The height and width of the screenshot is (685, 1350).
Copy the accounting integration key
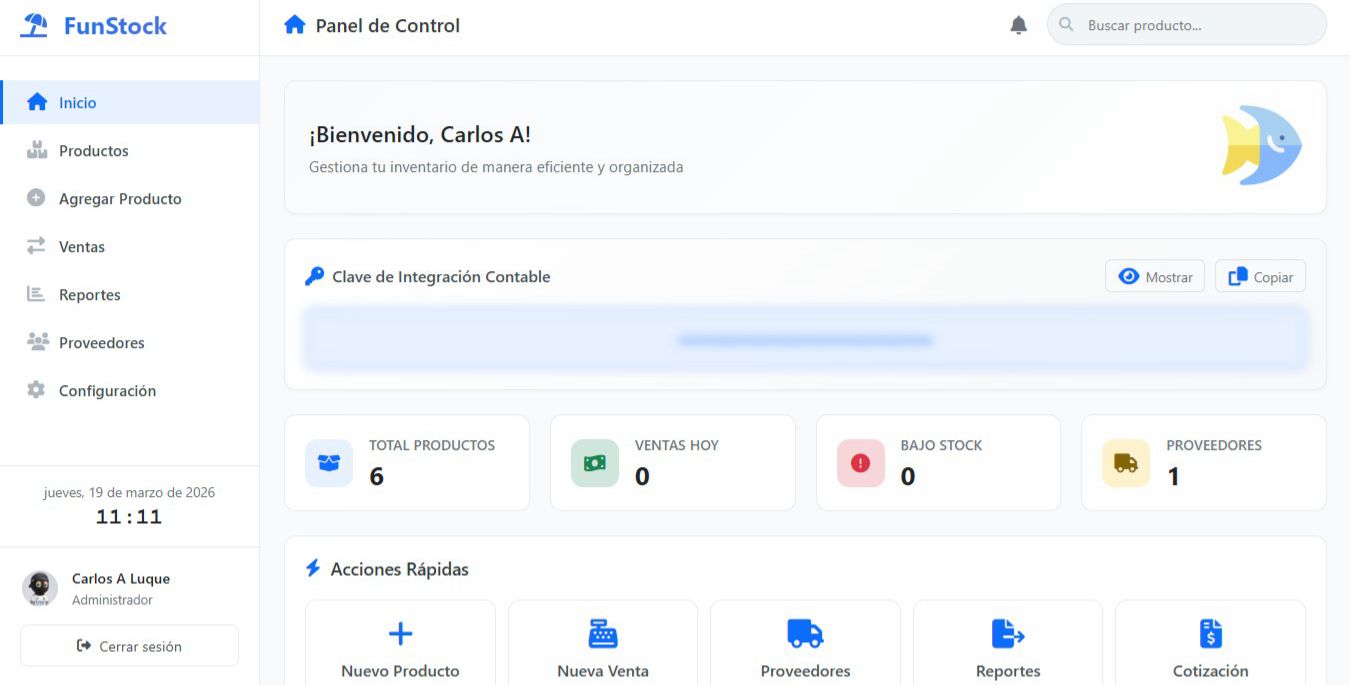(x=1260, y=276)
